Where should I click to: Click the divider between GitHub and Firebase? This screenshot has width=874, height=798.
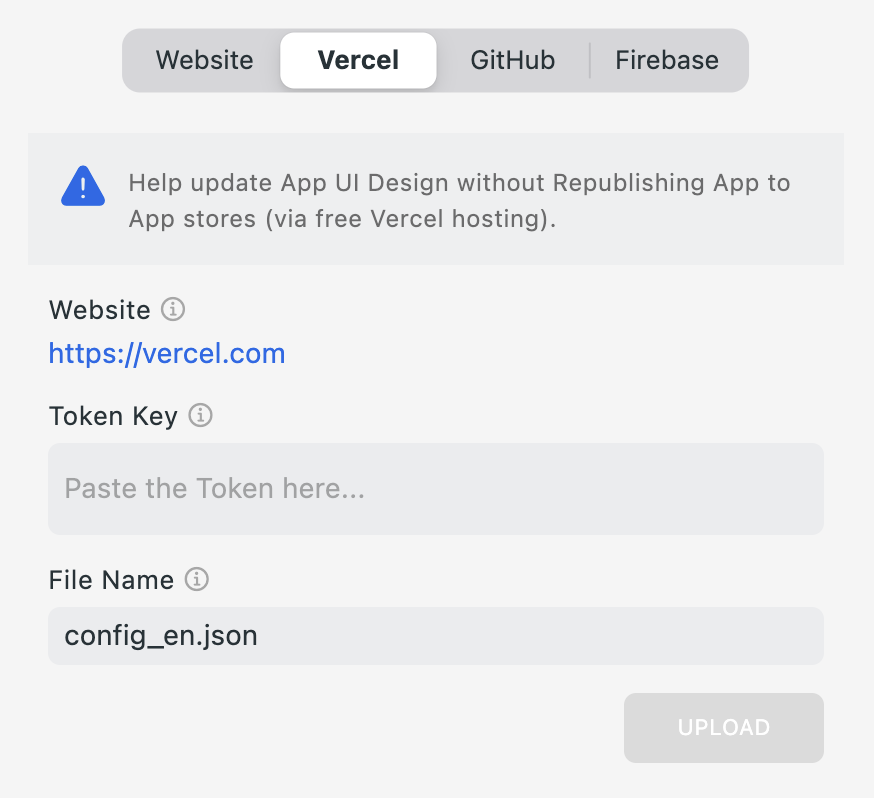coord(590,60)
